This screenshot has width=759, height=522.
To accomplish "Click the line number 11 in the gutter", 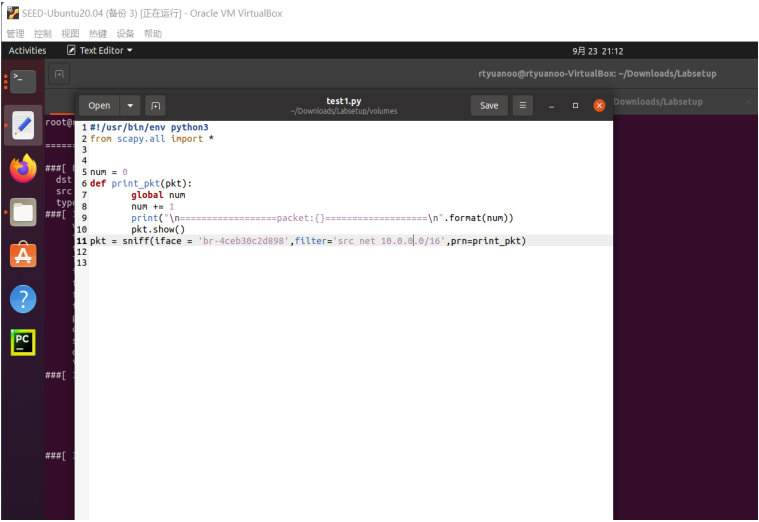I will 81,241.
